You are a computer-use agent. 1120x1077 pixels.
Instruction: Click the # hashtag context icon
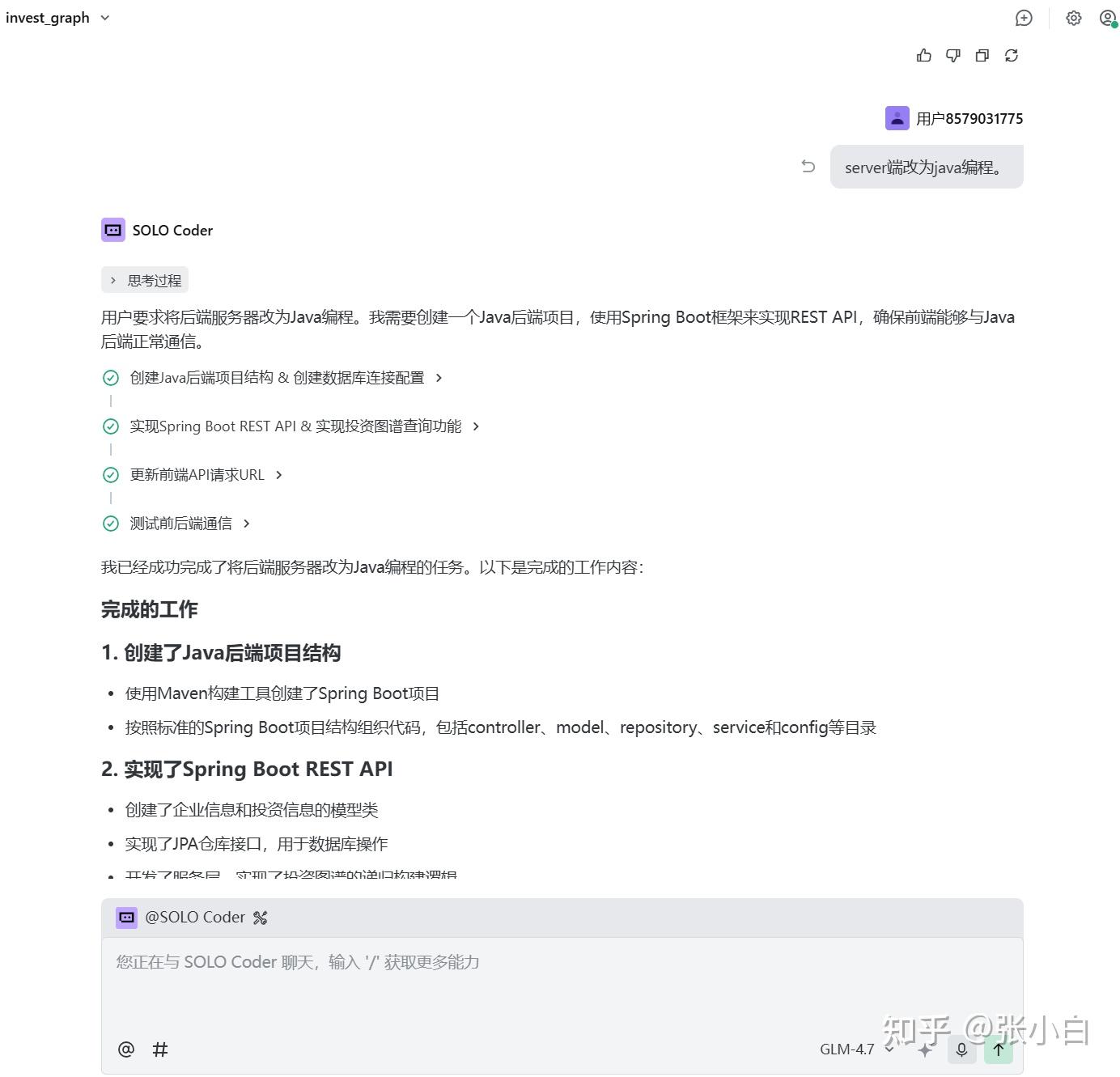point(160,1049)
